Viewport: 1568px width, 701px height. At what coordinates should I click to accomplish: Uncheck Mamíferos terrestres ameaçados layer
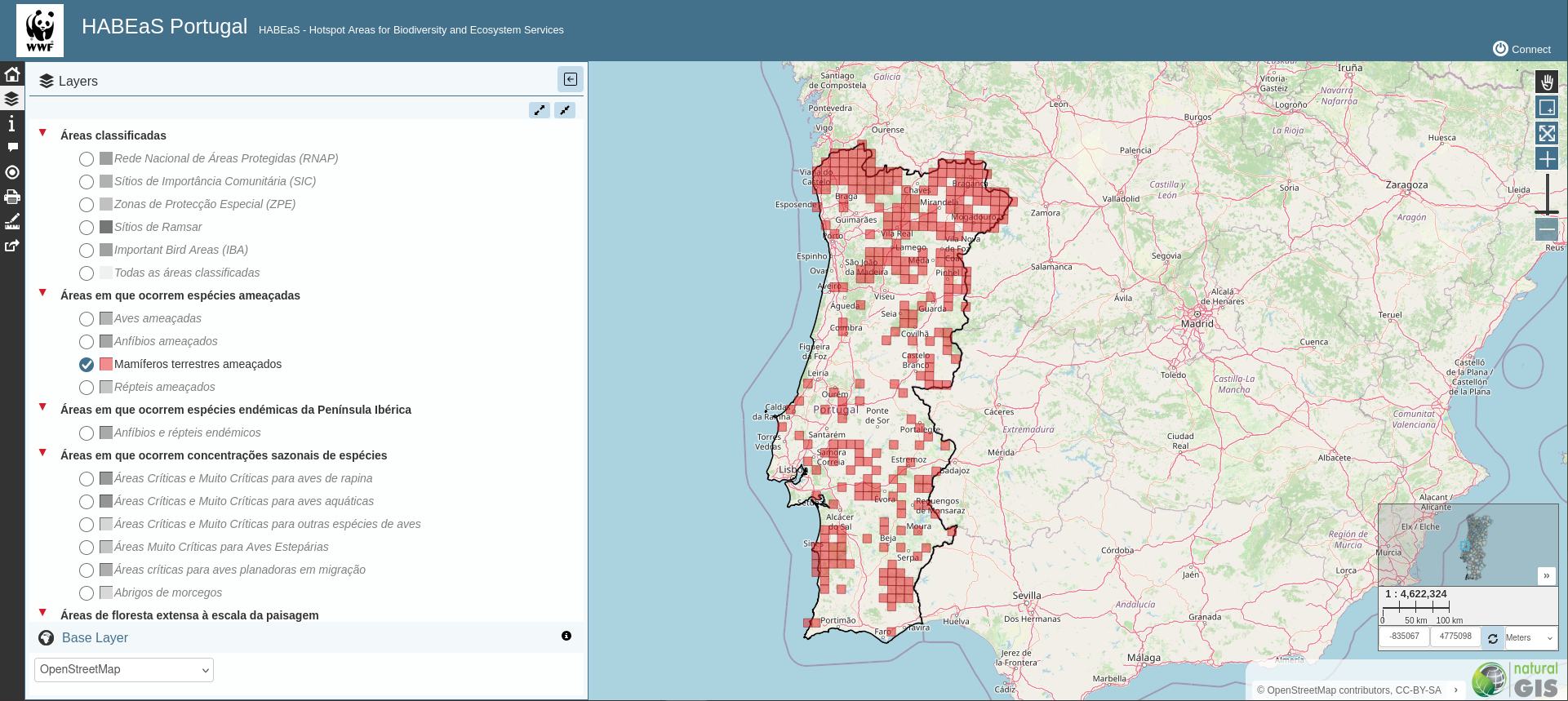[87, 365]
